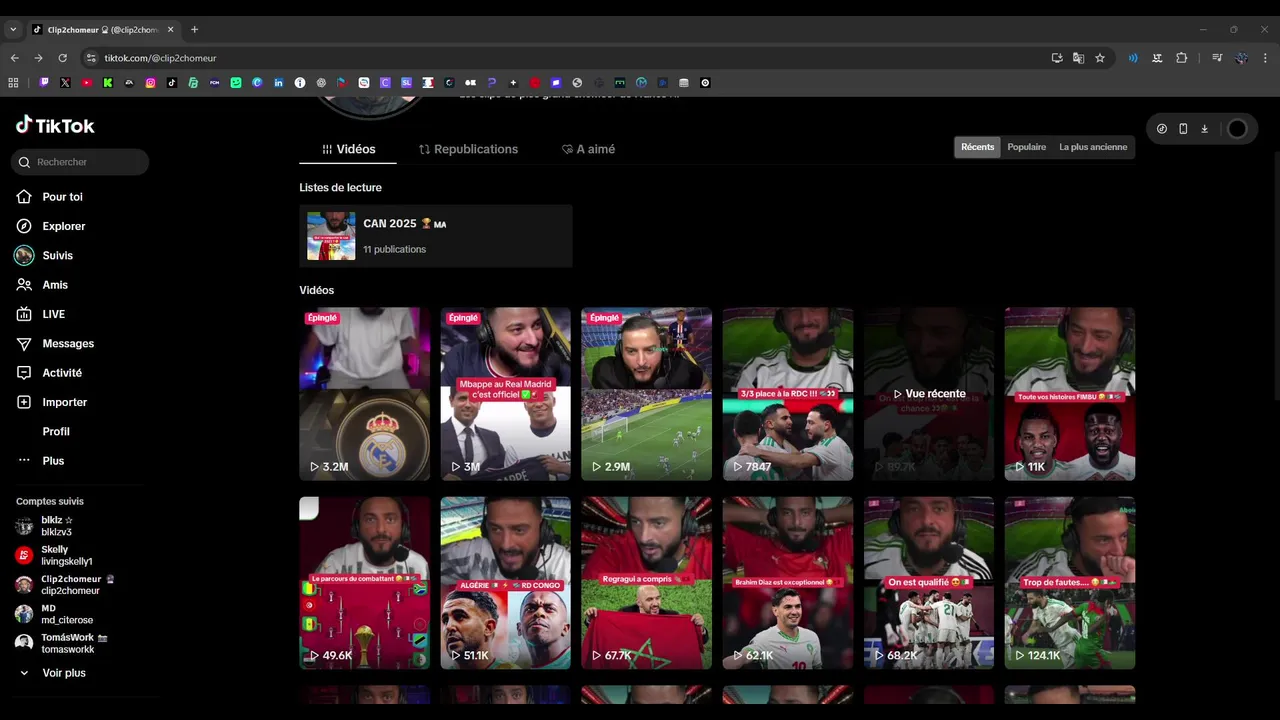Click the Twitch bookmark in bookmarks bar
Image resolution: width=1280 pixels, height=720 pixels.
pyautogui.click(x=44, y=83)
